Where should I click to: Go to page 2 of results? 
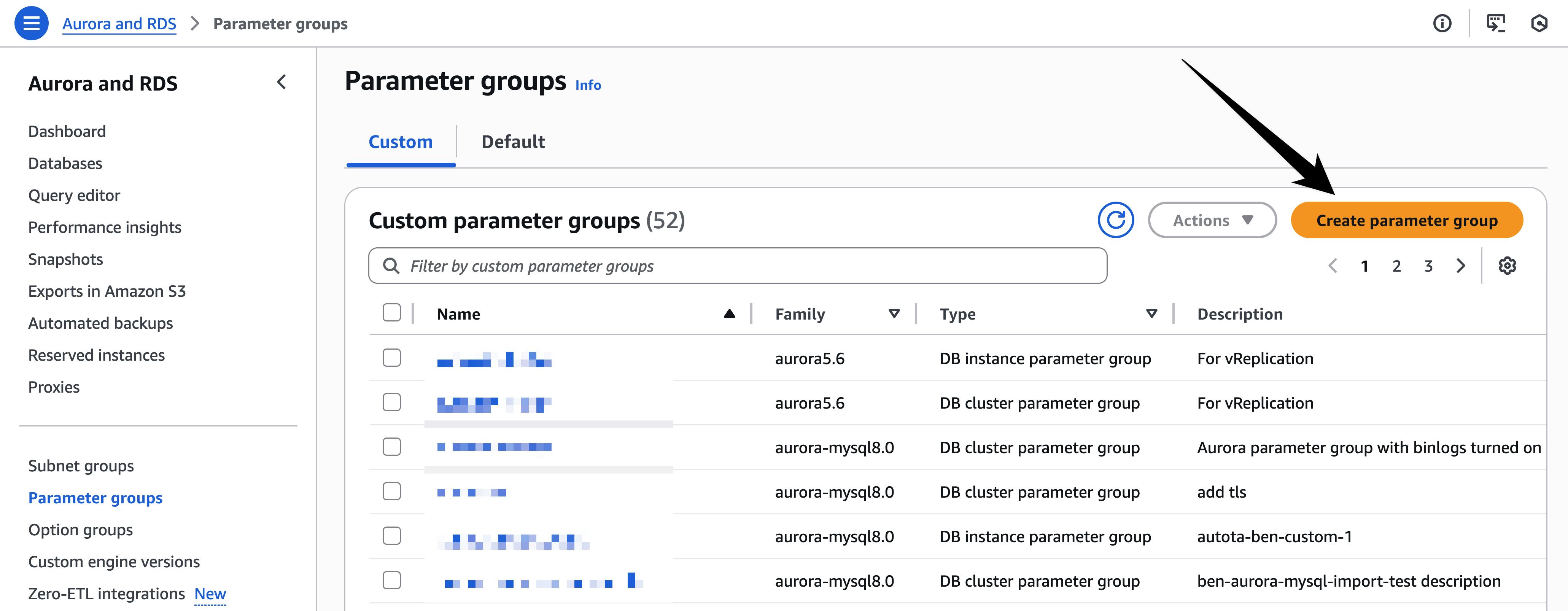click(x=1396, y=266)
